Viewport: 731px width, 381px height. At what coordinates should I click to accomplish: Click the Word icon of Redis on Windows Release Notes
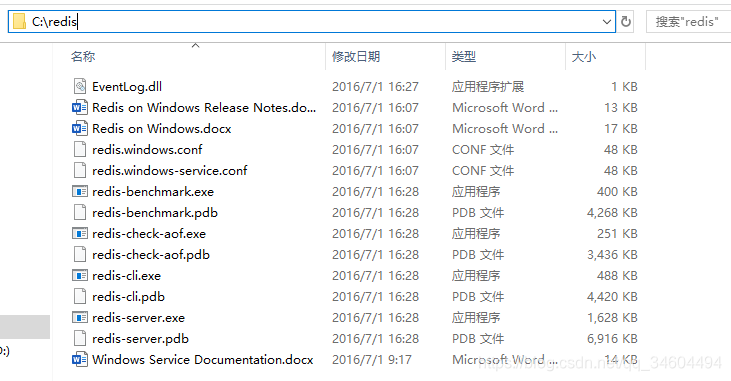pos(80,107)
